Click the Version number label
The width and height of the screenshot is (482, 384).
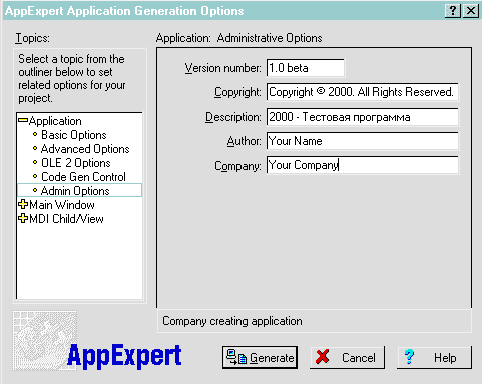(x=223, y=68)
